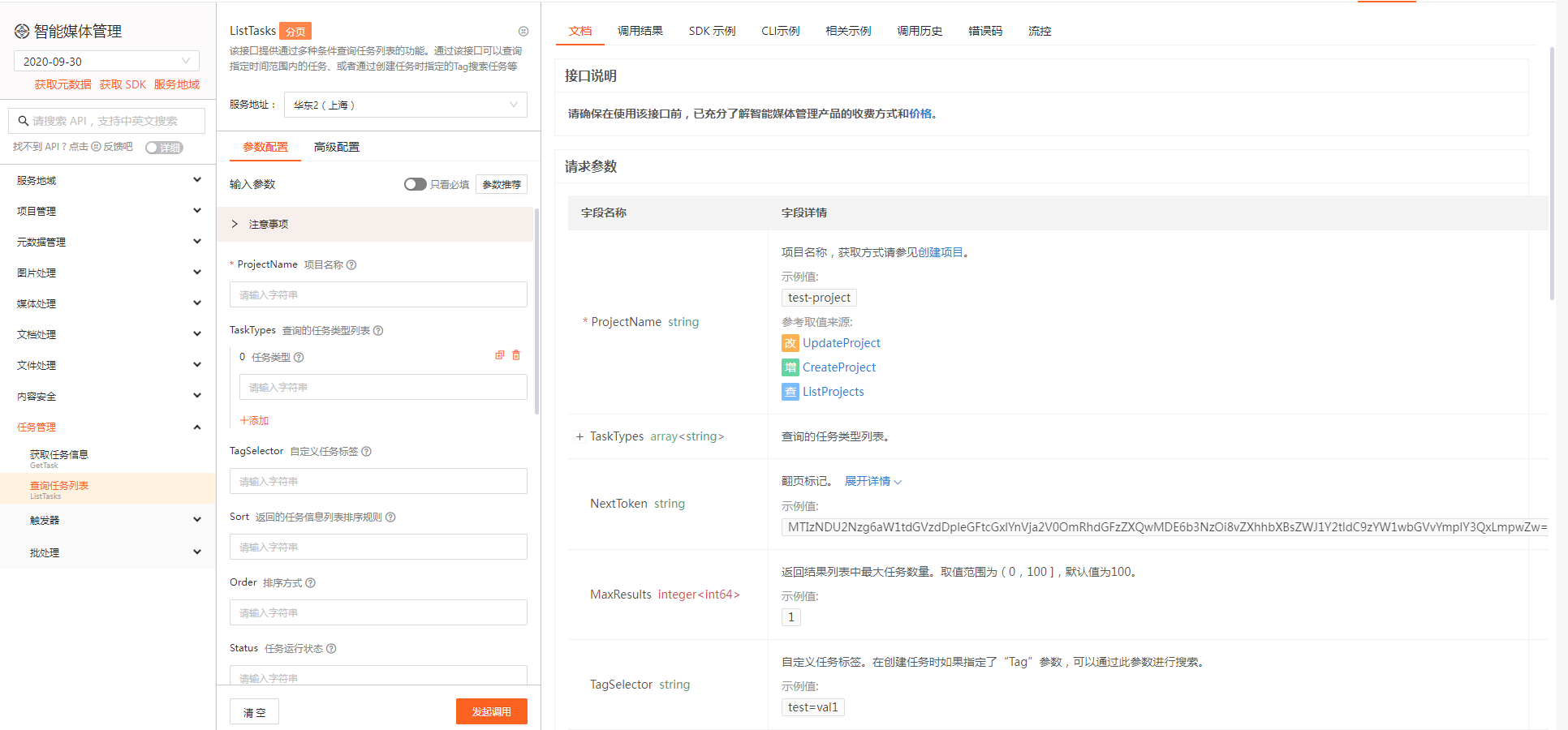Expand the 文件处理 sidebar category
Screen dimensions: 1568x730
pyautogui.click(x=108, y=365)
